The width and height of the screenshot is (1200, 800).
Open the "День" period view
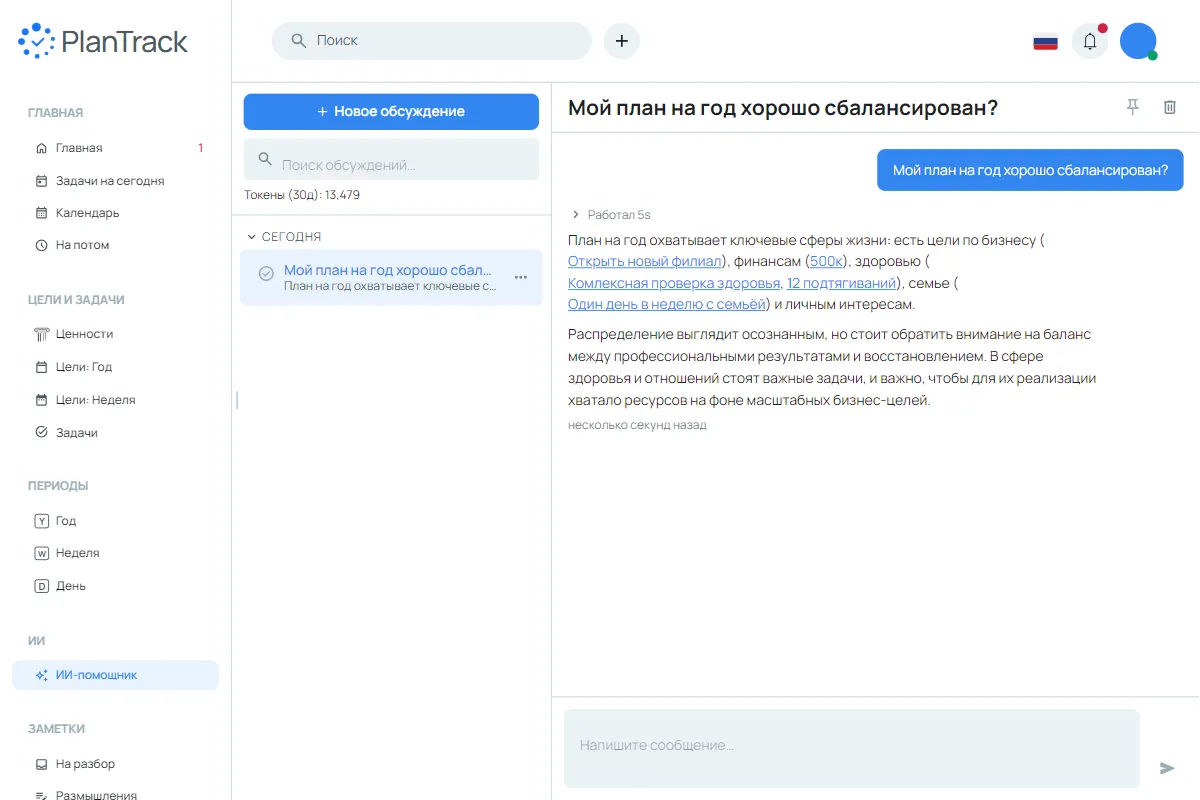116,586
